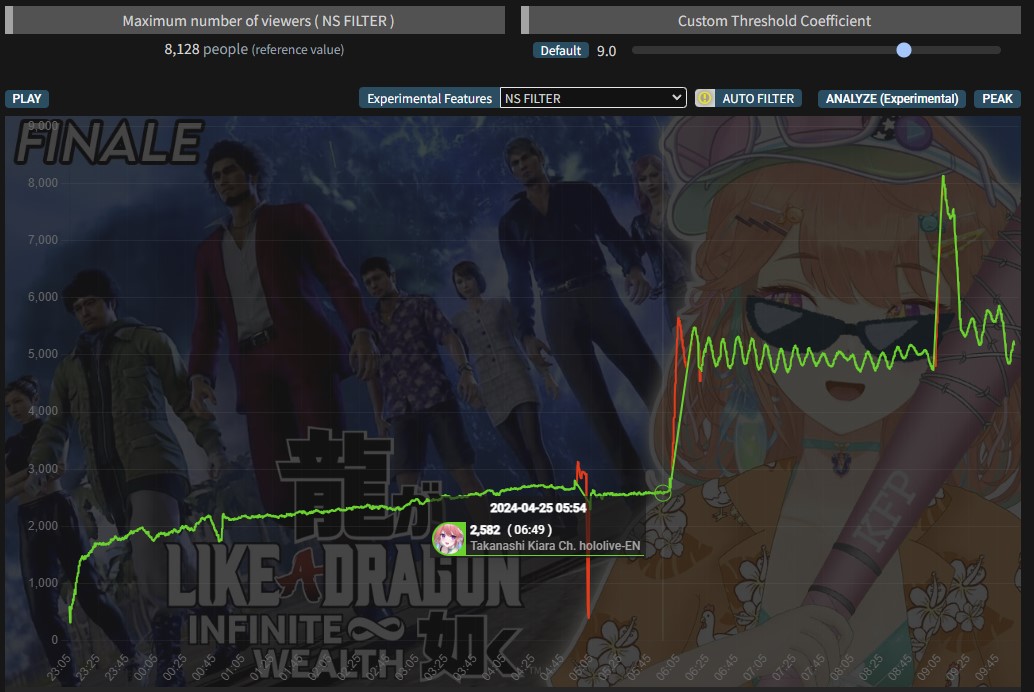
Task: Run ANALYZE (Experimental)
Action: 892,98
